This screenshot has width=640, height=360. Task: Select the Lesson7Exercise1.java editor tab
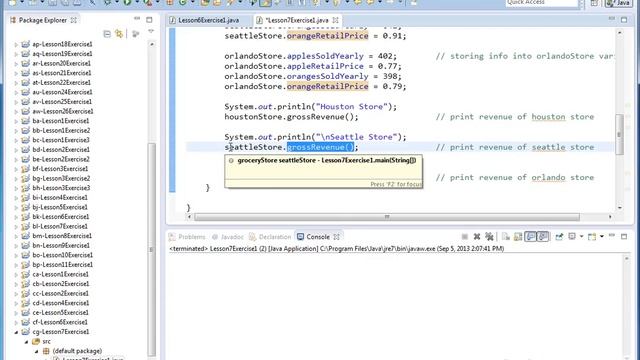tap(297, 20)
